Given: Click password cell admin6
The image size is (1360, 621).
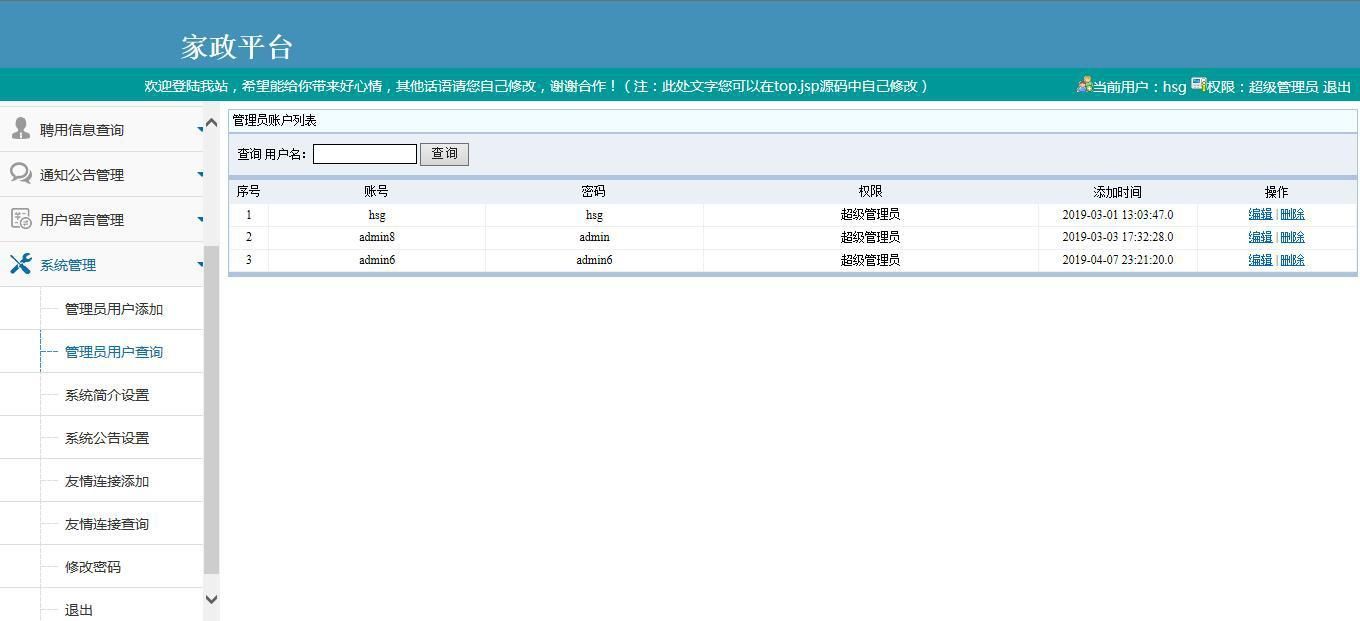Looking at the screenshot, I should 594,260.
